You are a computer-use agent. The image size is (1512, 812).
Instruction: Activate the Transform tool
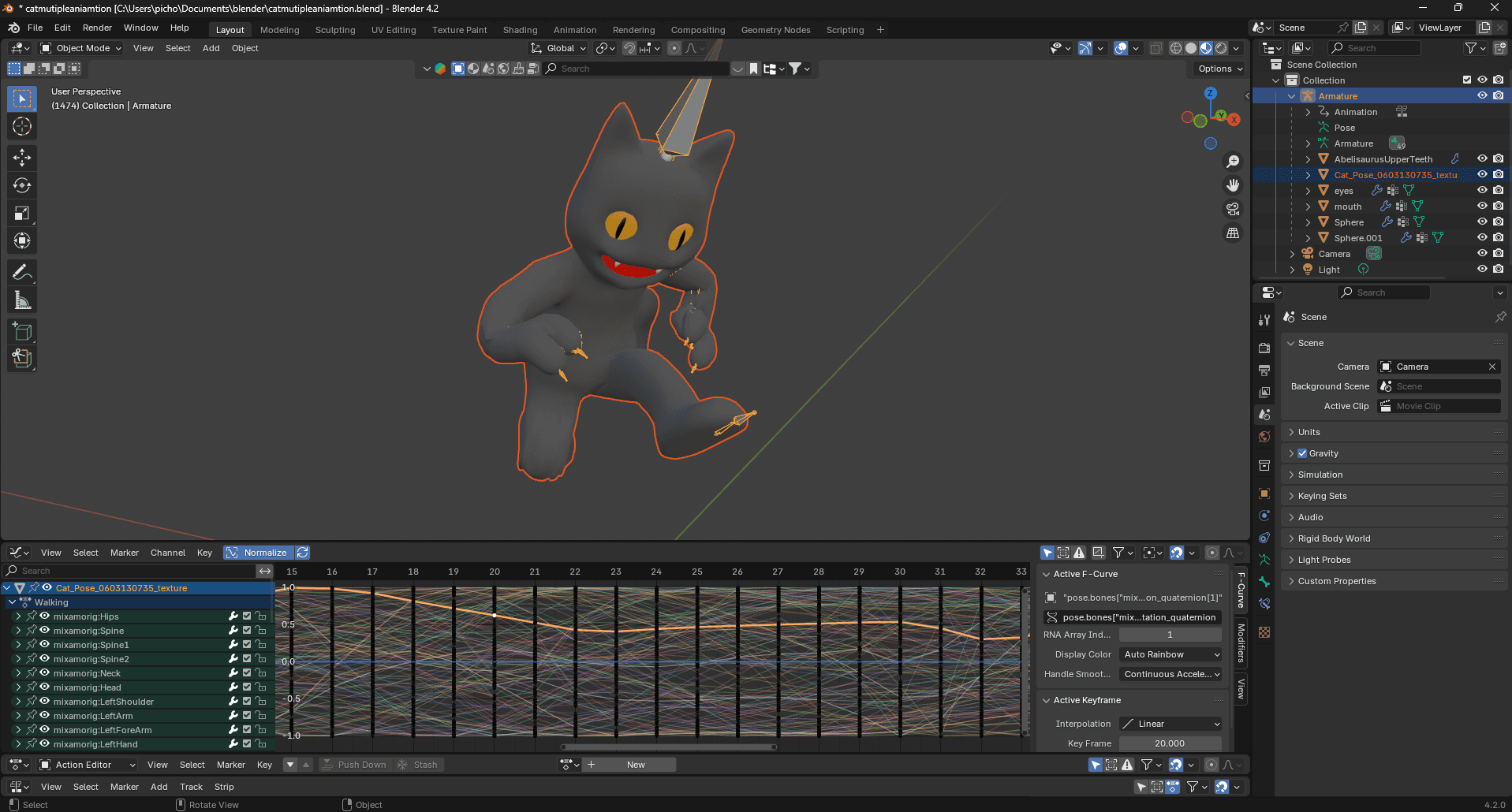[x=22, y=240]
